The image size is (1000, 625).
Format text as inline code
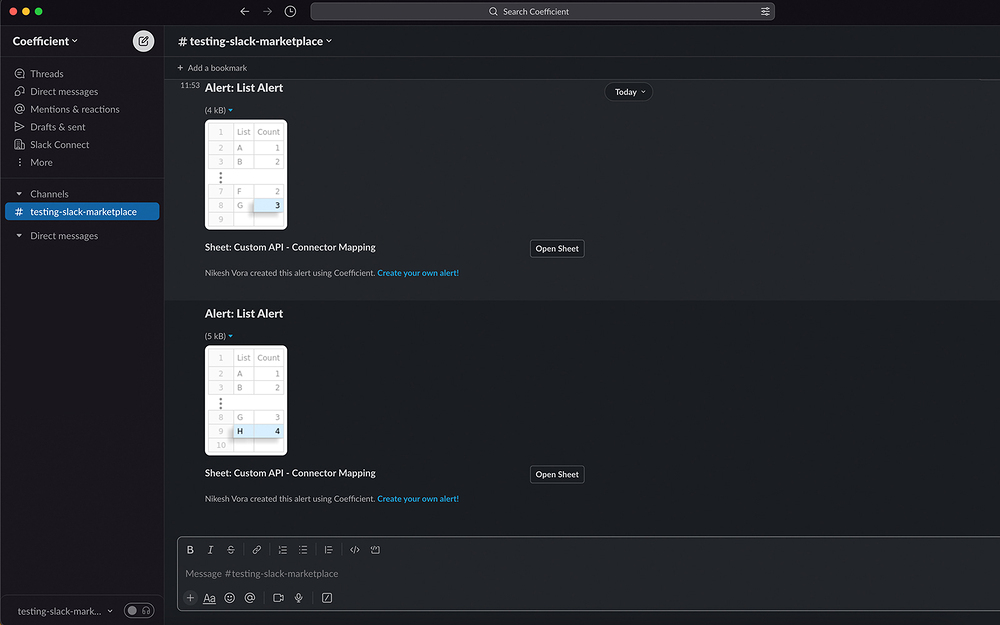(x=355, y=550)
